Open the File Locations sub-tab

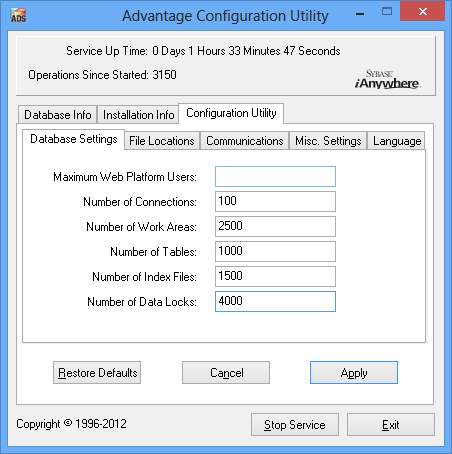tap(162, 141)
